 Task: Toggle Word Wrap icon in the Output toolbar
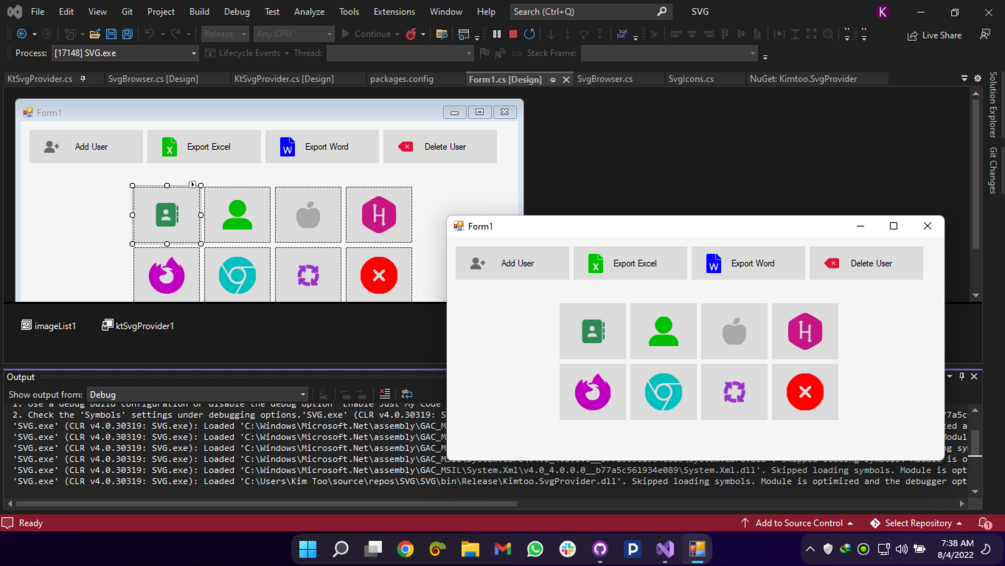[x=406, y=394]
